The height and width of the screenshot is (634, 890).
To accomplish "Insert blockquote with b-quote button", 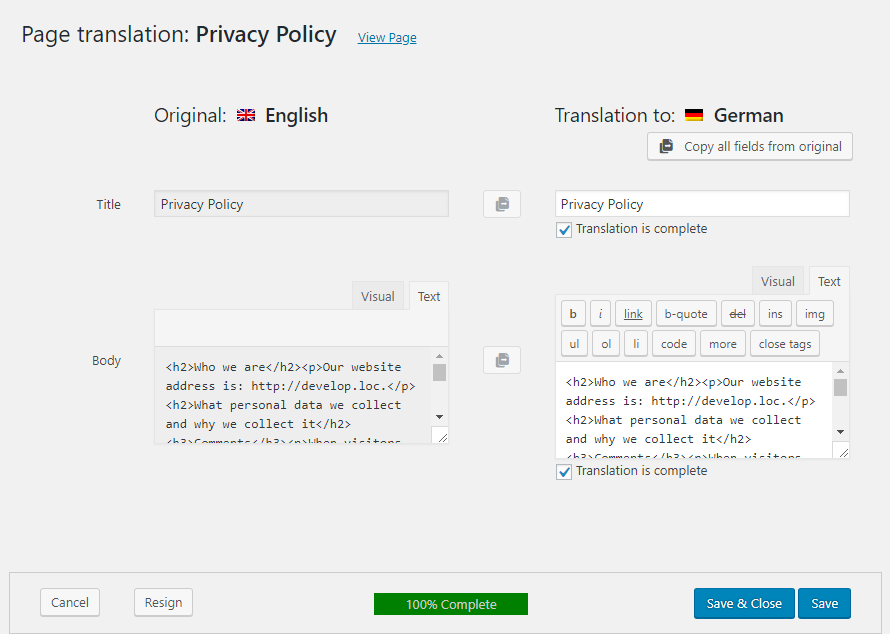I will [x=686, y=314].
